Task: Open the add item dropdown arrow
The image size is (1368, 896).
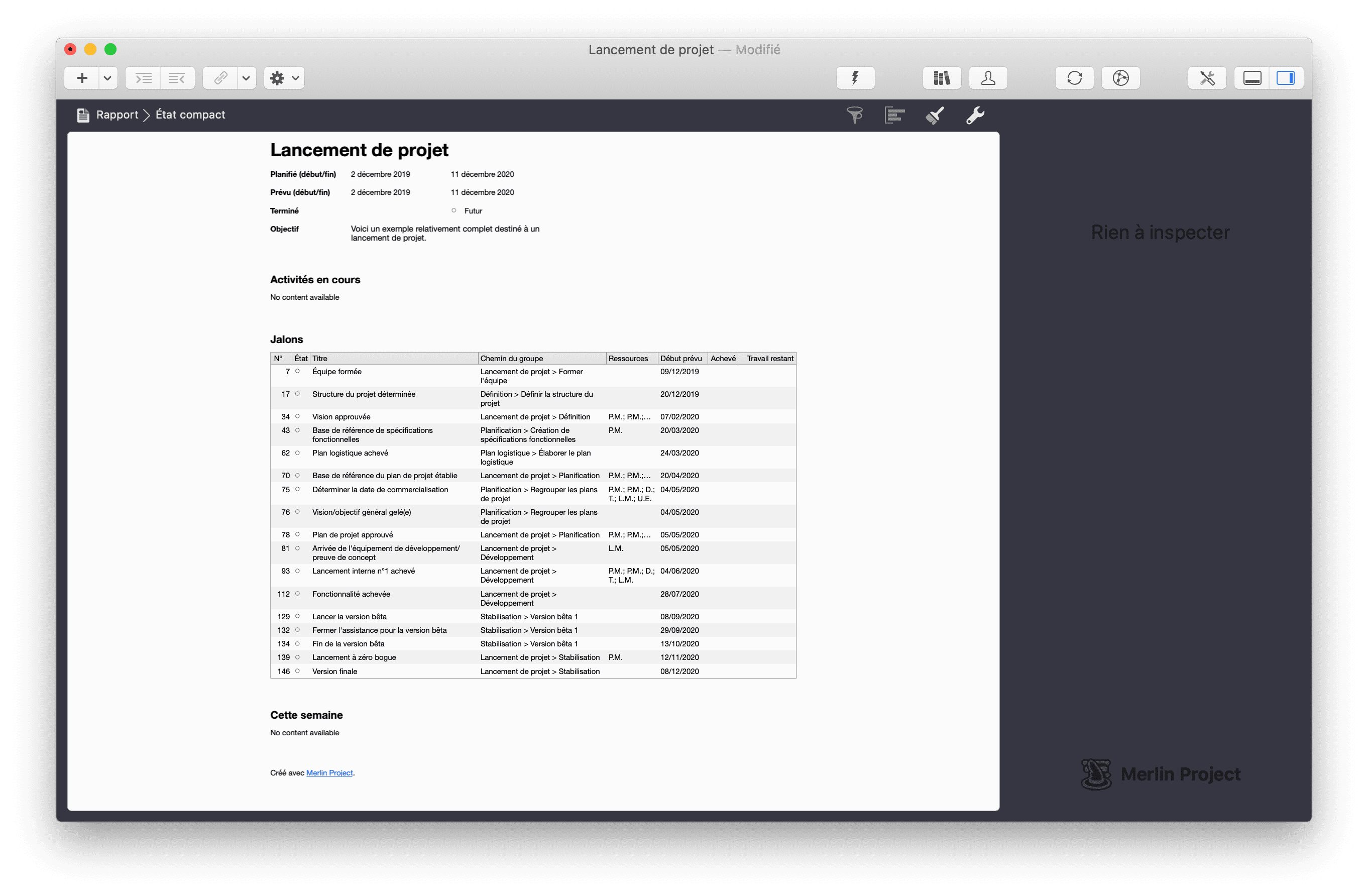Action: click(107, 78)
